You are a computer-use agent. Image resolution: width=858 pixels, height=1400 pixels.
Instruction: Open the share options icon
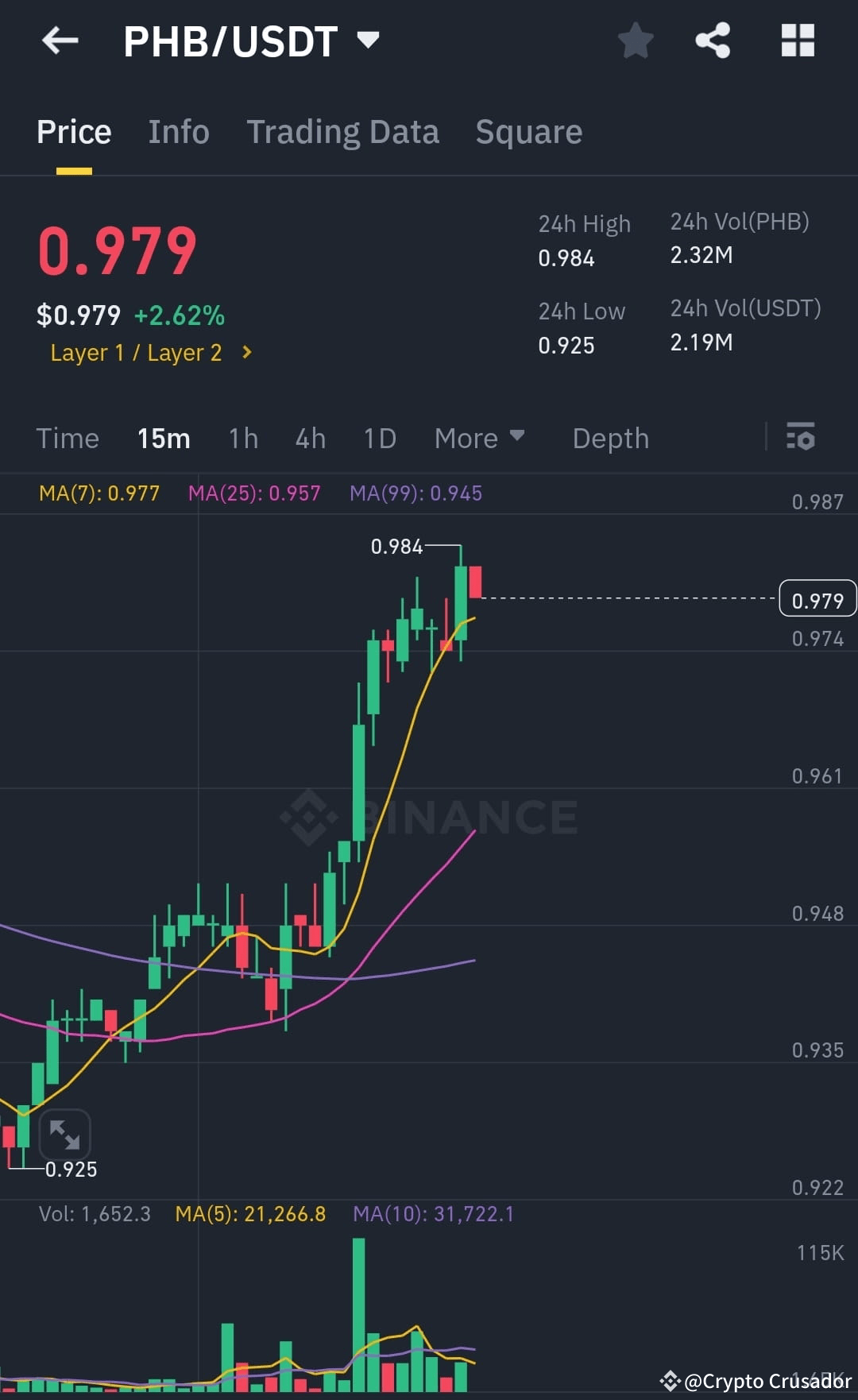pos(713,41)
